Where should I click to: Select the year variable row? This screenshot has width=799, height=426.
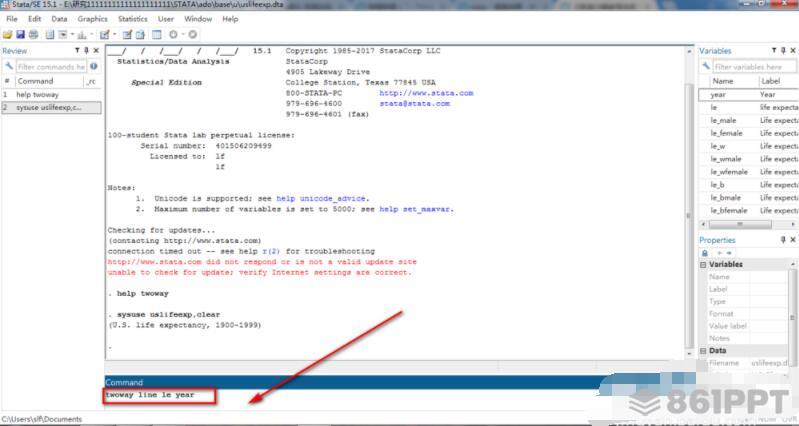coord(749,95)
